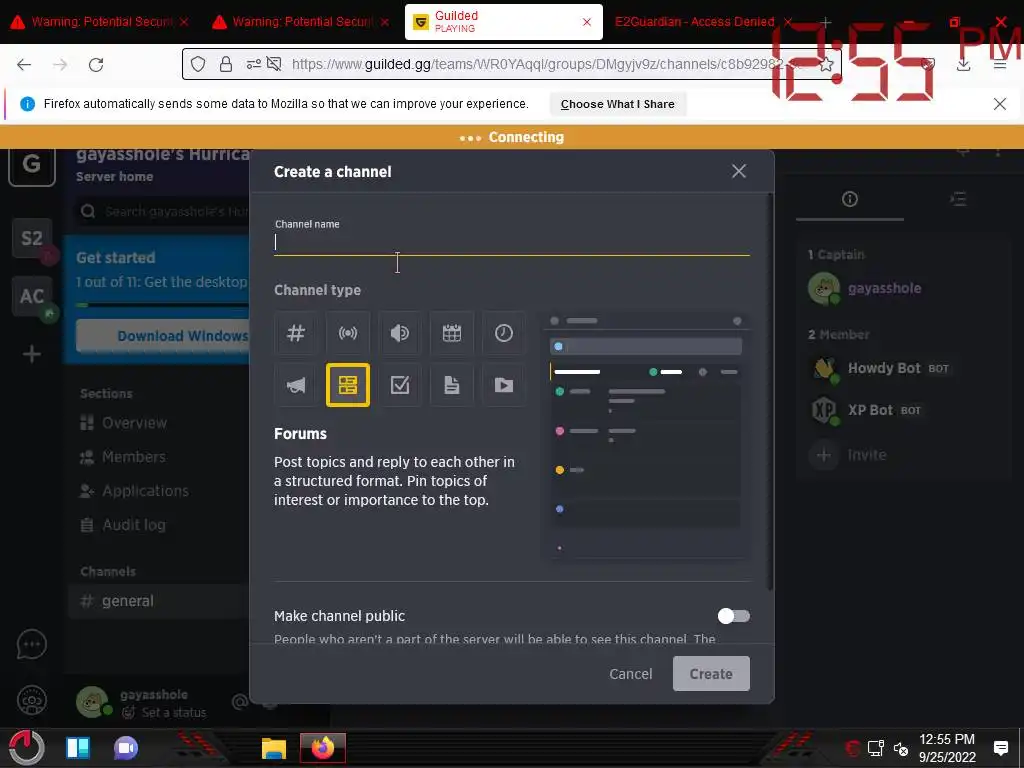Click Choose What I Share button
This screenshot has height=768, width=1024.
[x=617, y=104]
